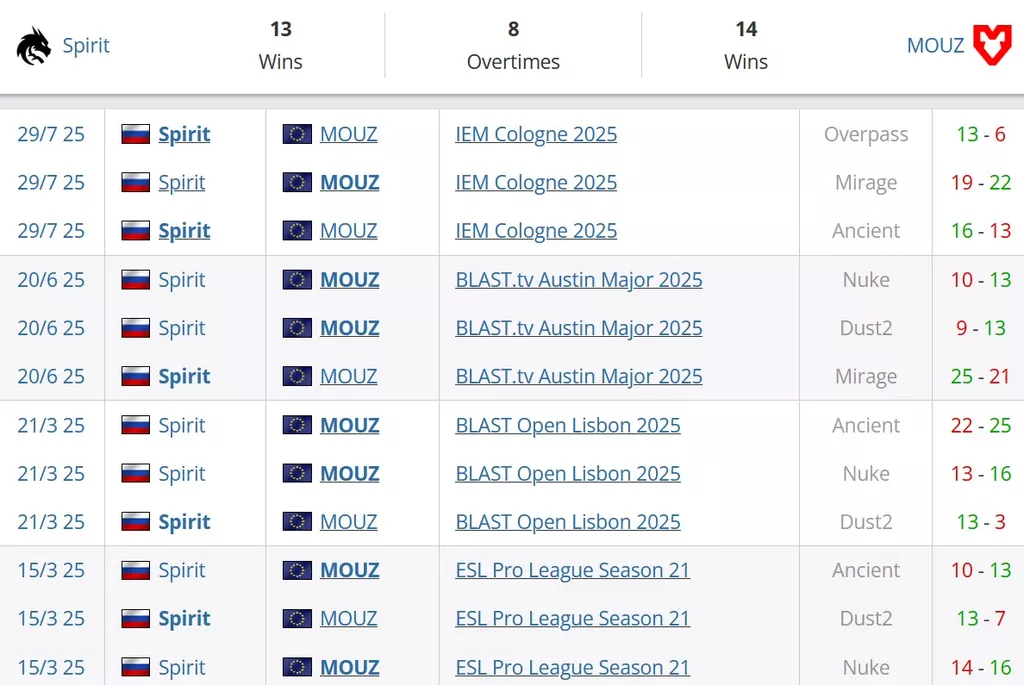Open BLAST Open Lisbon 2025 in the 13 - 3 row
Image resolution: width=1024 pixels, height=685 pixels.
coord(568,522)
